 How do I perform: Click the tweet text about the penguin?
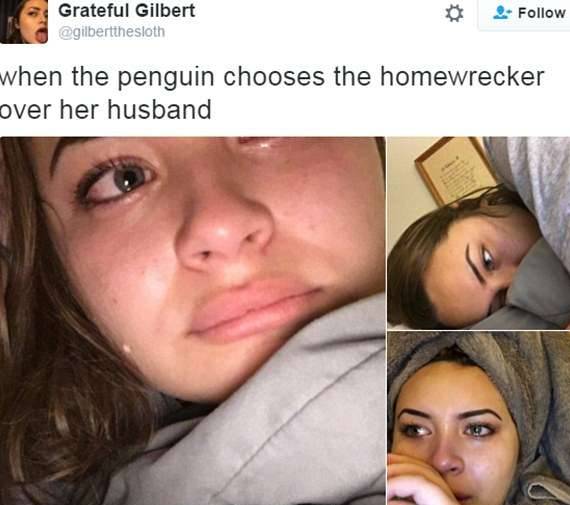click(x=272, y=93)
